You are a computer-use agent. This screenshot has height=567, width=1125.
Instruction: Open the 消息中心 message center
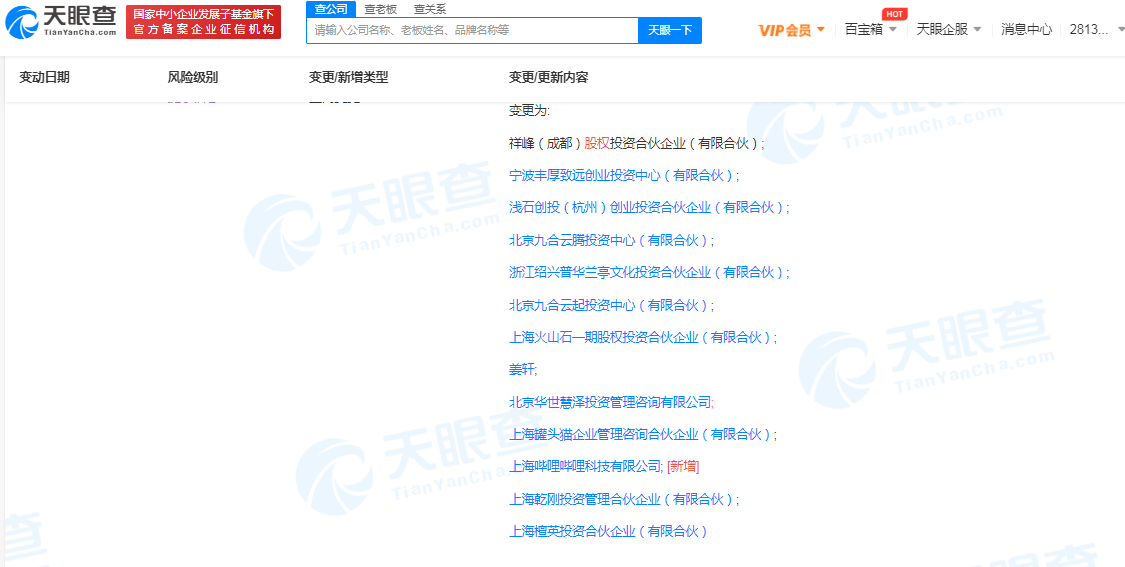coord(1026,29)
